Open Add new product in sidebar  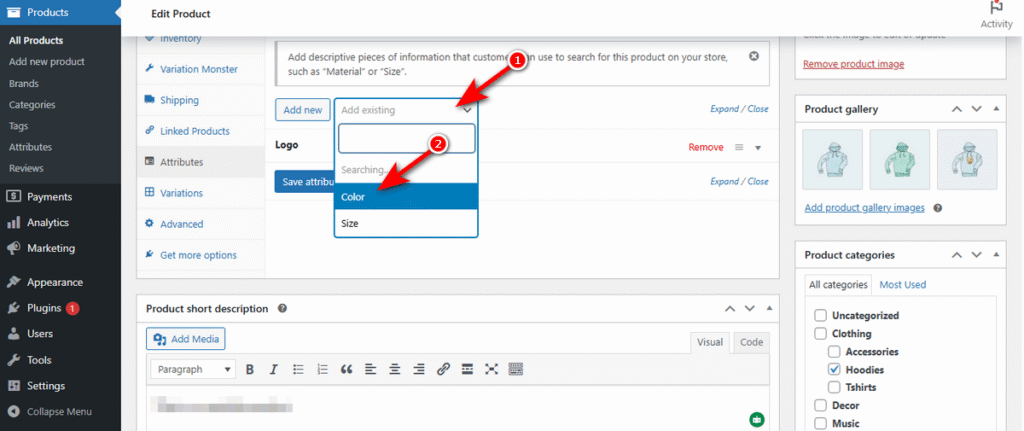click(47, 62)
